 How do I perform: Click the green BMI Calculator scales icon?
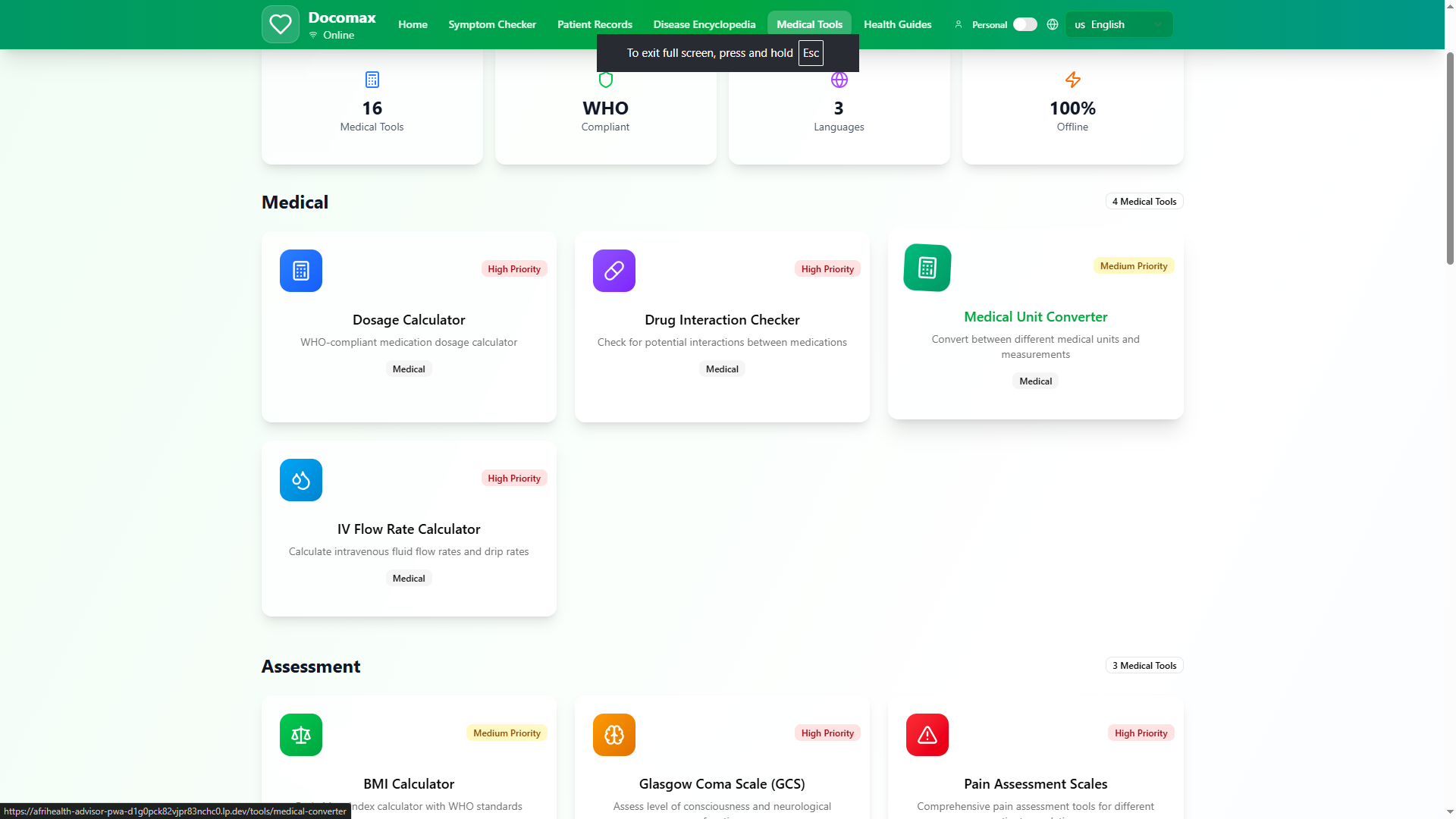click(301, 735)
